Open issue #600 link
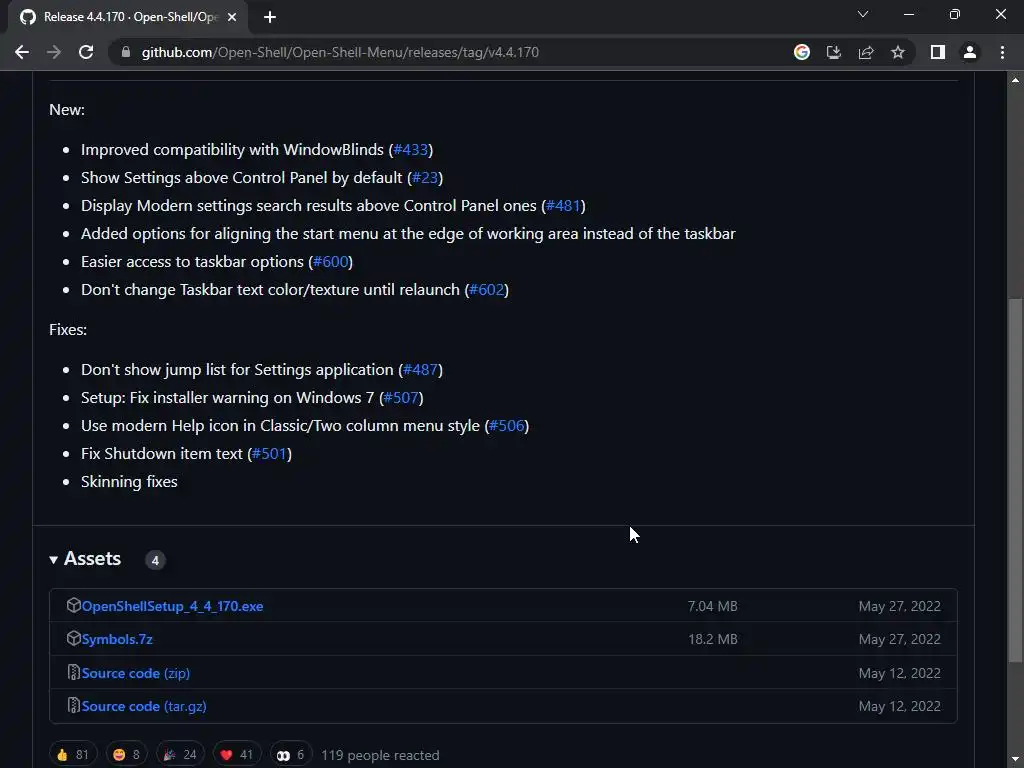Viewport: 1024px width, 768px height. (x=330, y=262)
